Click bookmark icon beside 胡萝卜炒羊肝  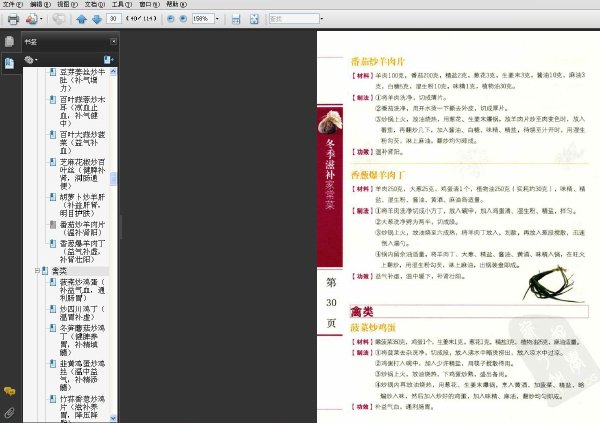pyautogui.click(x=53, y=197)
